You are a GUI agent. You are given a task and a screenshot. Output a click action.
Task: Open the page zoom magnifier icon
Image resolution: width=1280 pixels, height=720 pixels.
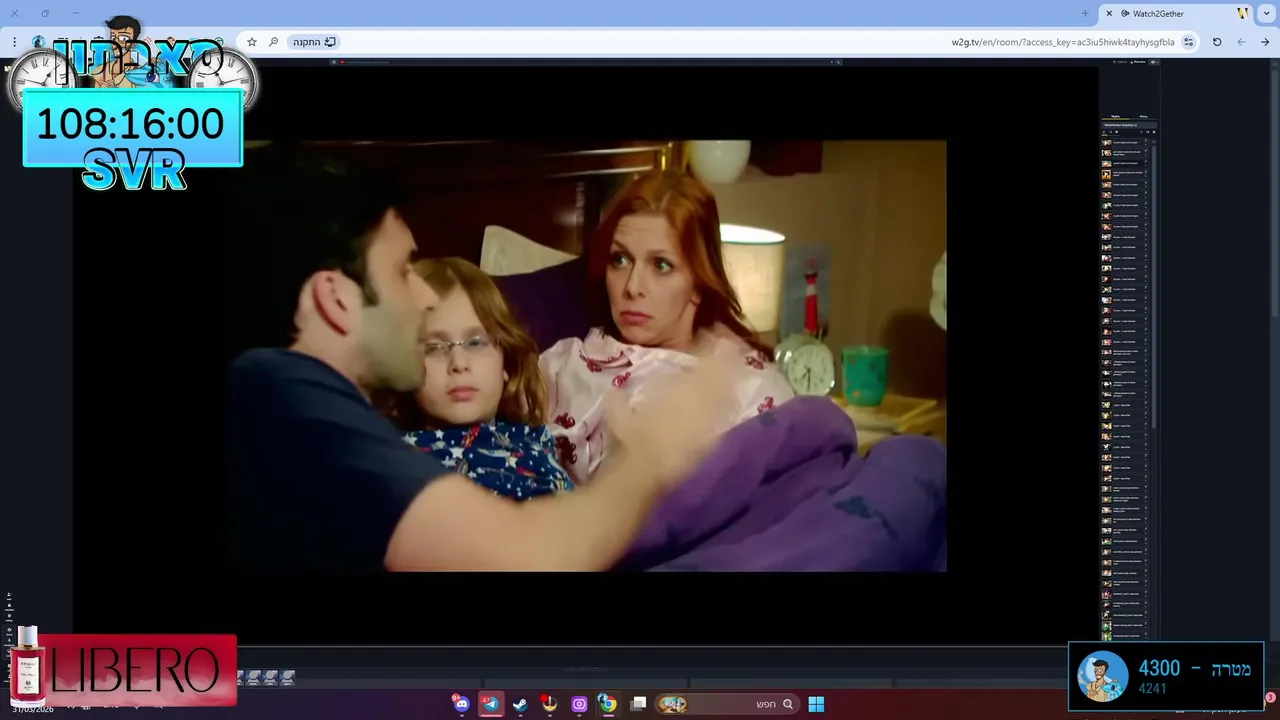[x=273, y=42]
